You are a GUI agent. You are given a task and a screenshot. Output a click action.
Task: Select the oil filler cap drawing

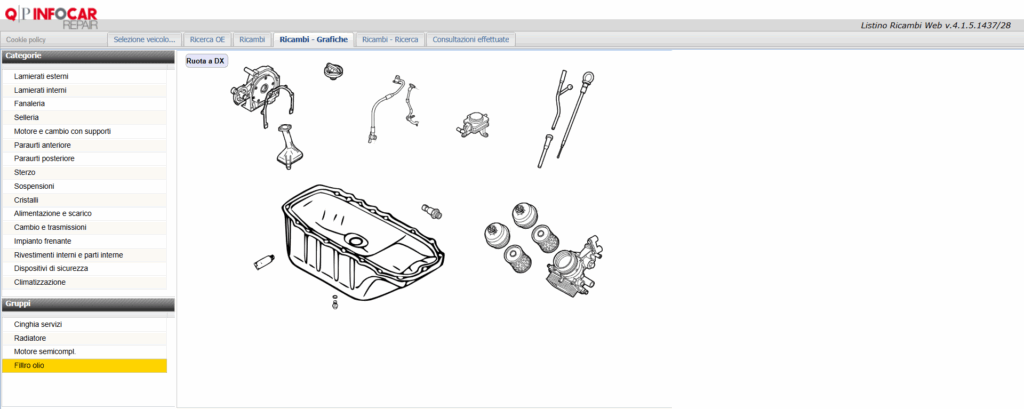point(334,71)
